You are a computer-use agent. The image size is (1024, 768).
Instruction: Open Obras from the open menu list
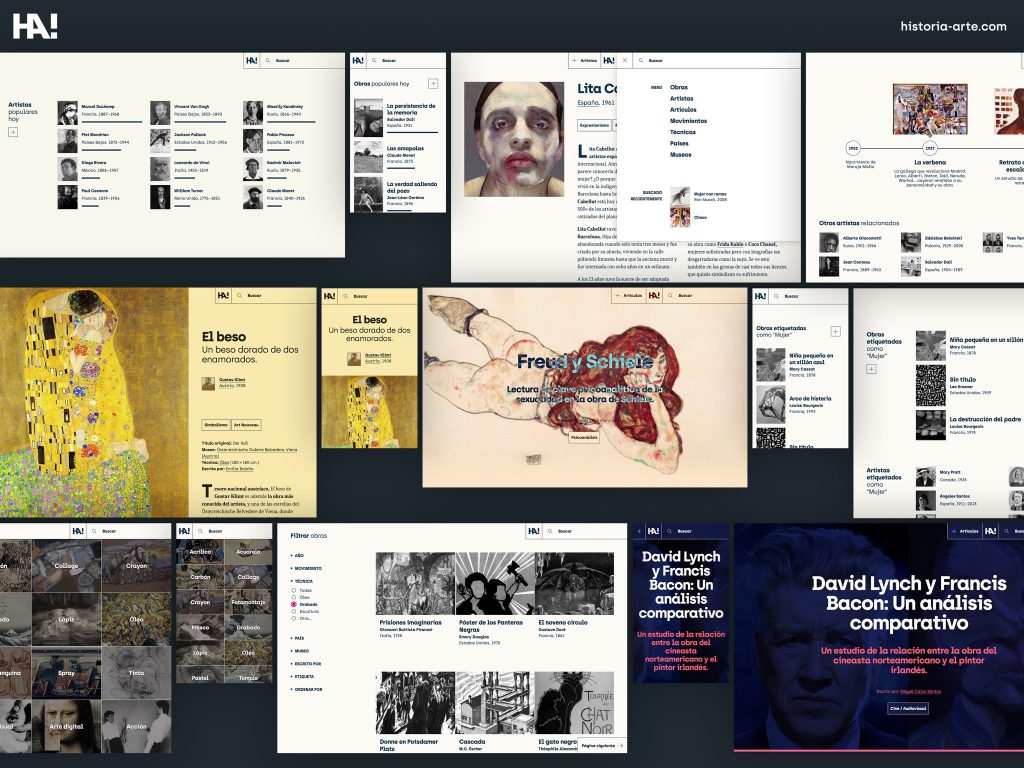click(x=679, y=87)
